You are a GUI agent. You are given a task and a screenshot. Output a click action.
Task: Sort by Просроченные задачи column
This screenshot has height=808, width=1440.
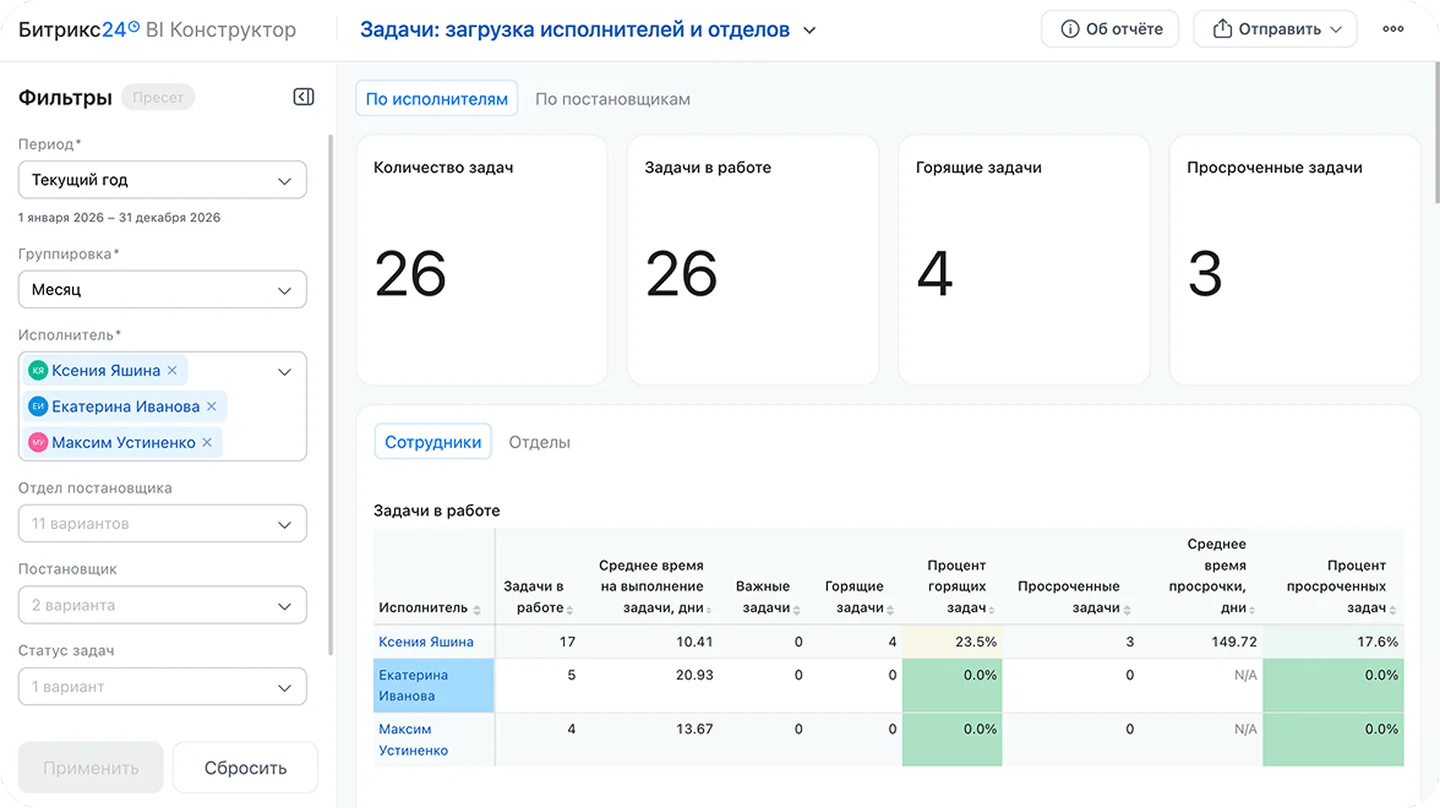(1128, 609)
